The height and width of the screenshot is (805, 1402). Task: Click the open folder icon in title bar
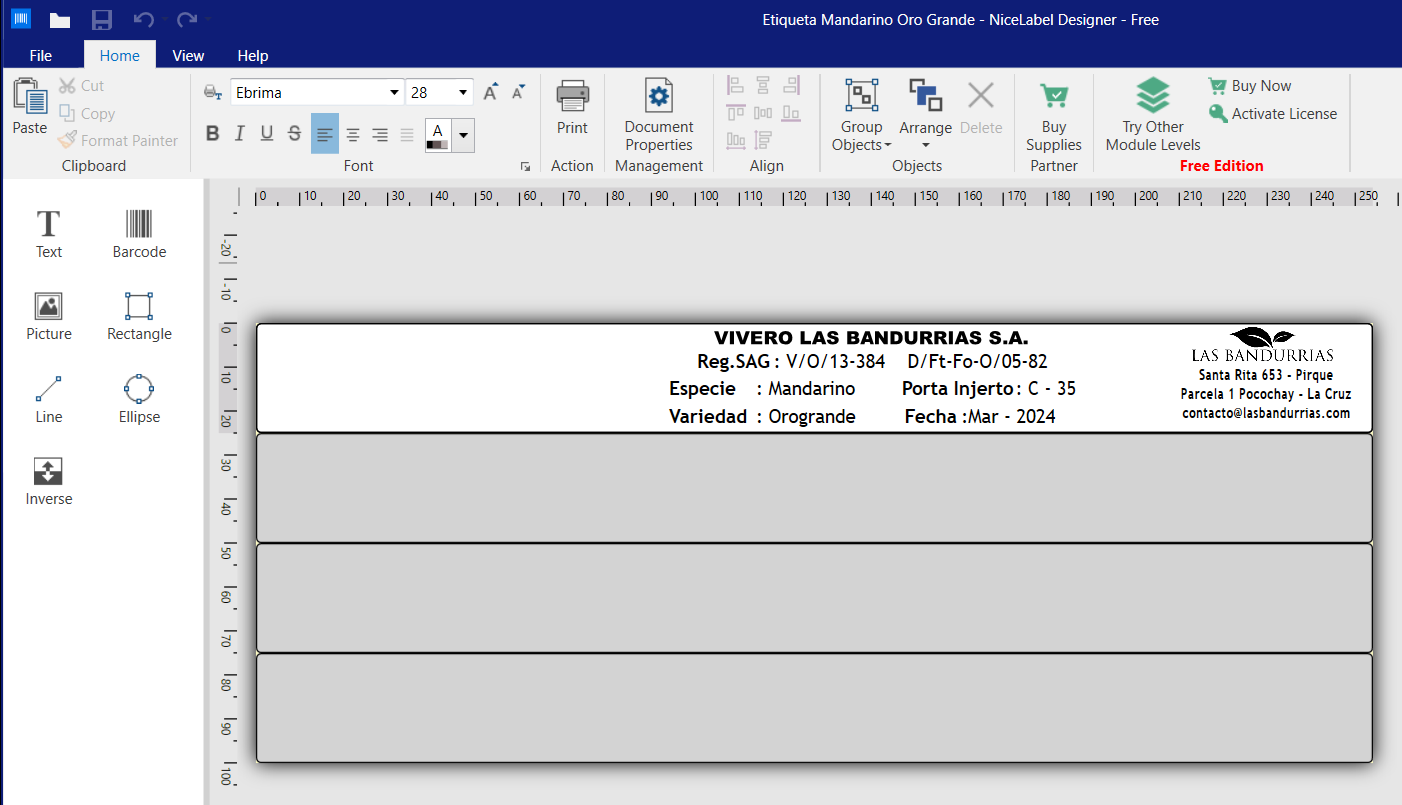coord(60,19)
